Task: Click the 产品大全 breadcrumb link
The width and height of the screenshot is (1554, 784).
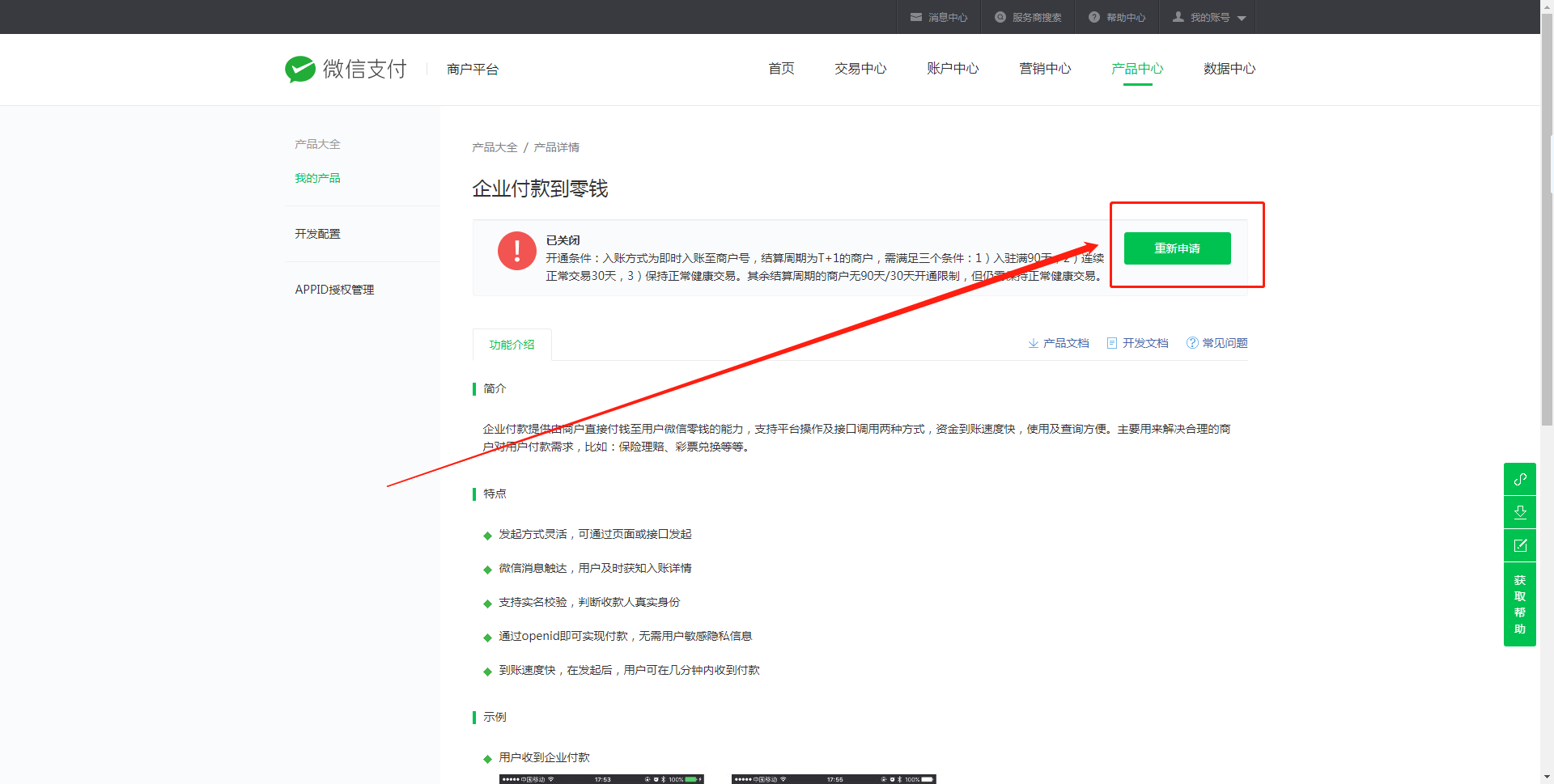Action: tap(495, 147)
